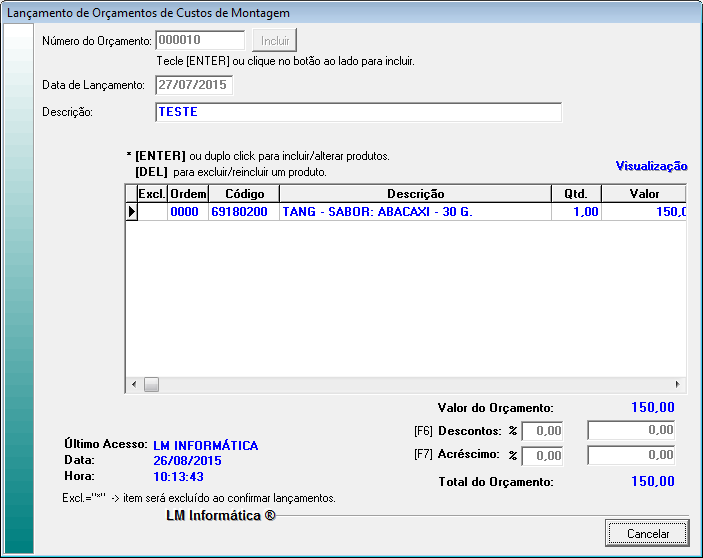Image resolution: width=703 pixels, height=558 pixels.
Task: Click the Cancelar button
Action: [647, 533]
